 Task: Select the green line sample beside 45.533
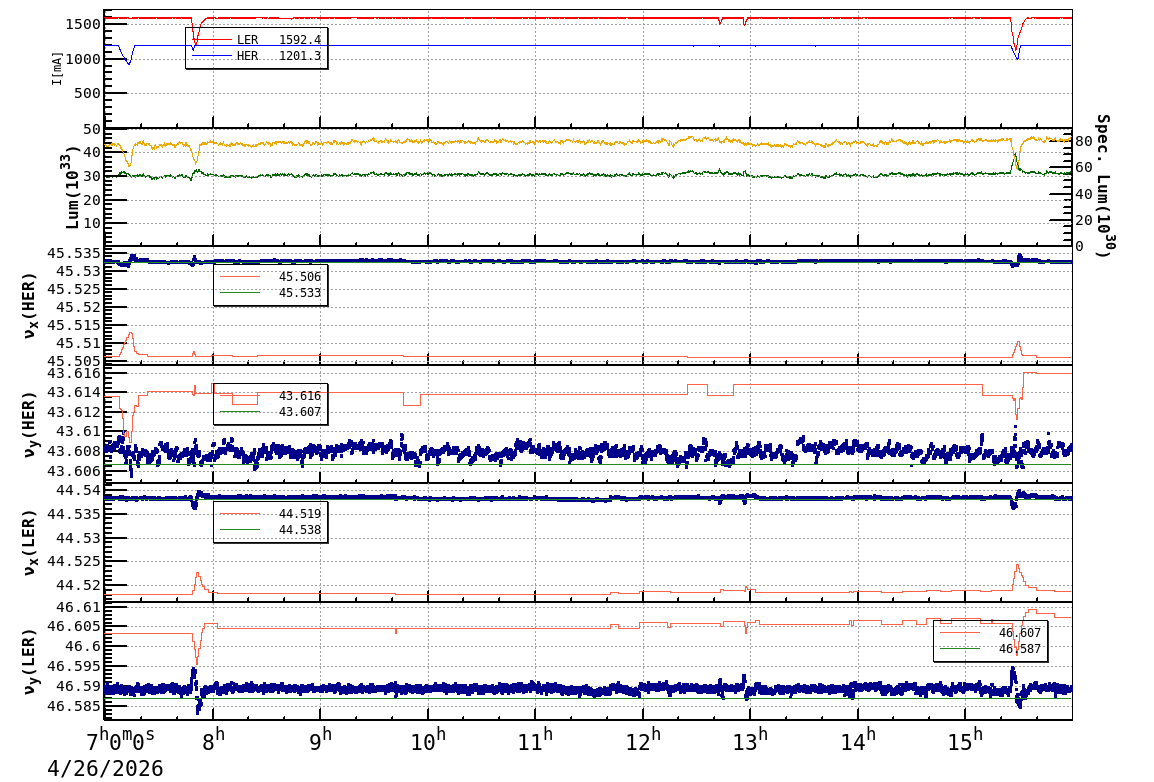point(240,293)
